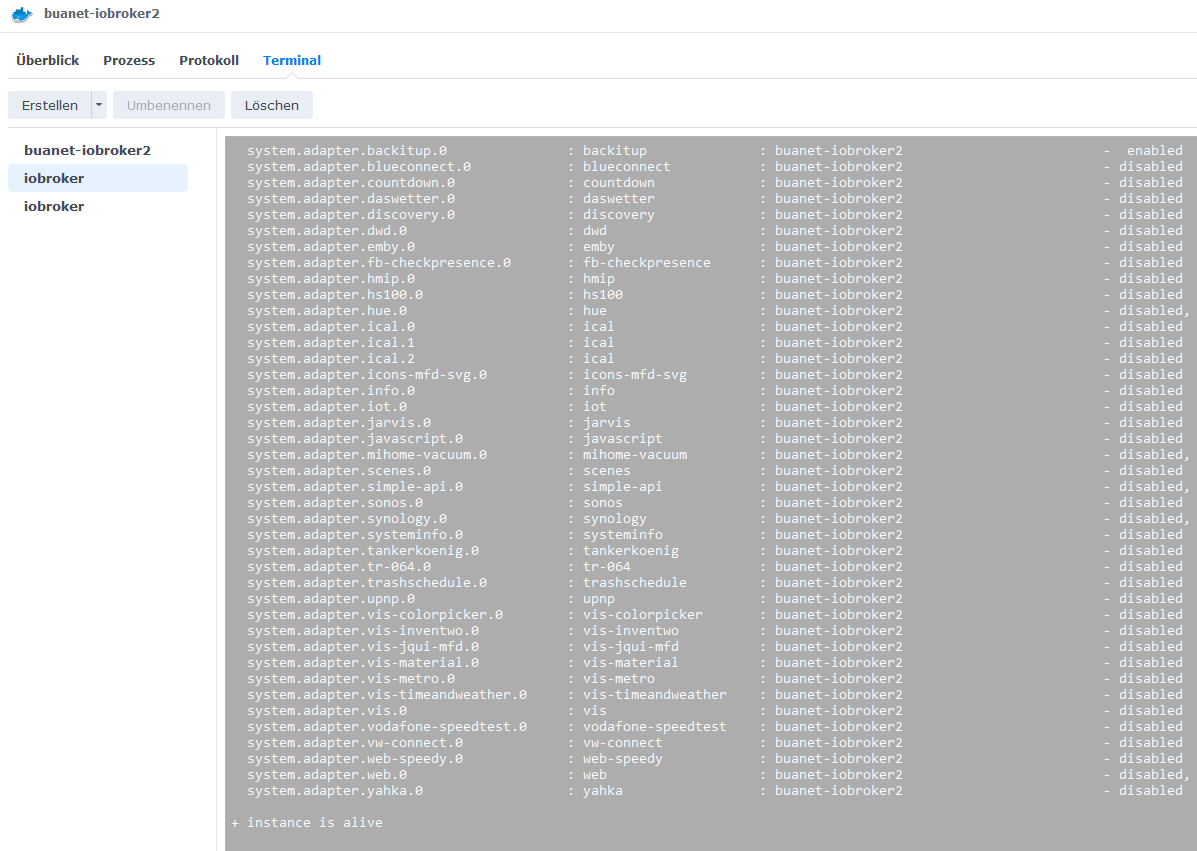Viewport: 1197px width, 851px height.
Task: Switch to the Überblick tab
Action: [47, 60]
